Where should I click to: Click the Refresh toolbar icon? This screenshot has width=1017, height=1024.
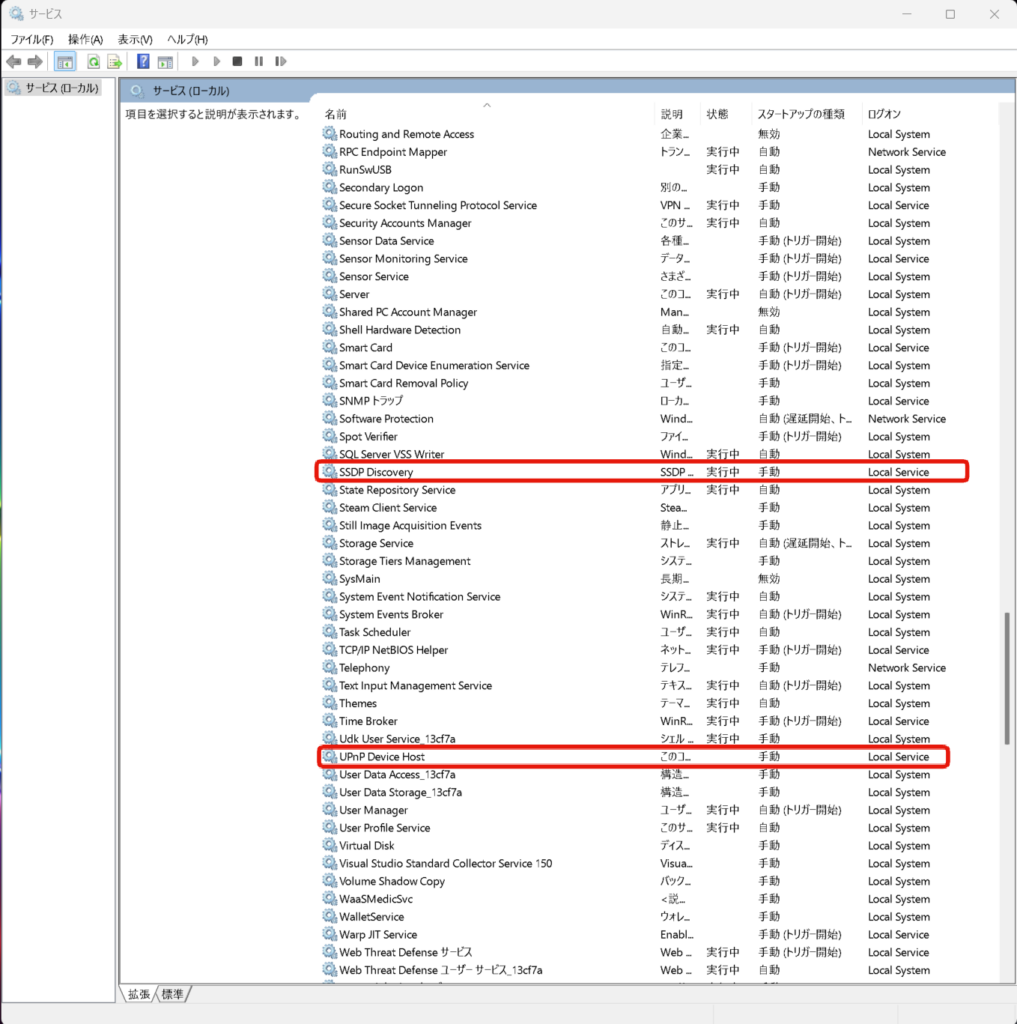pos(93,62)
